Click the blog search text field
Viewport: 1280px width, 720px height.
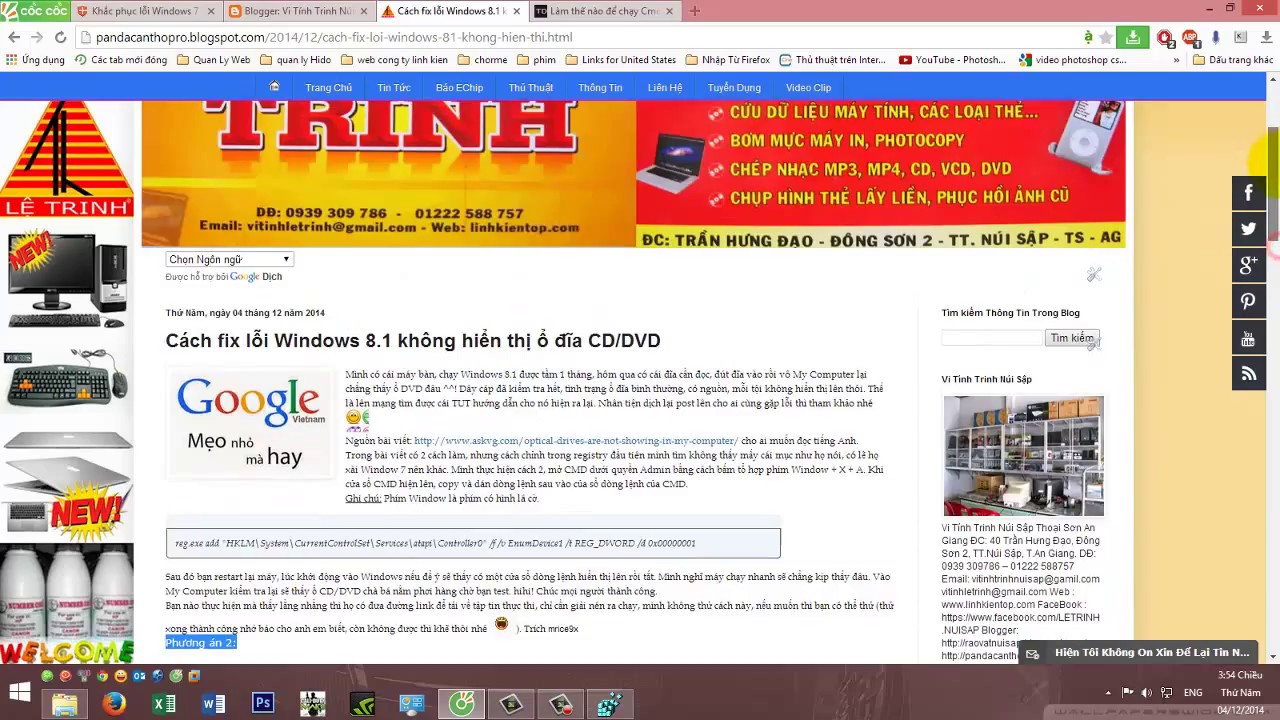[x=992, y=338]
